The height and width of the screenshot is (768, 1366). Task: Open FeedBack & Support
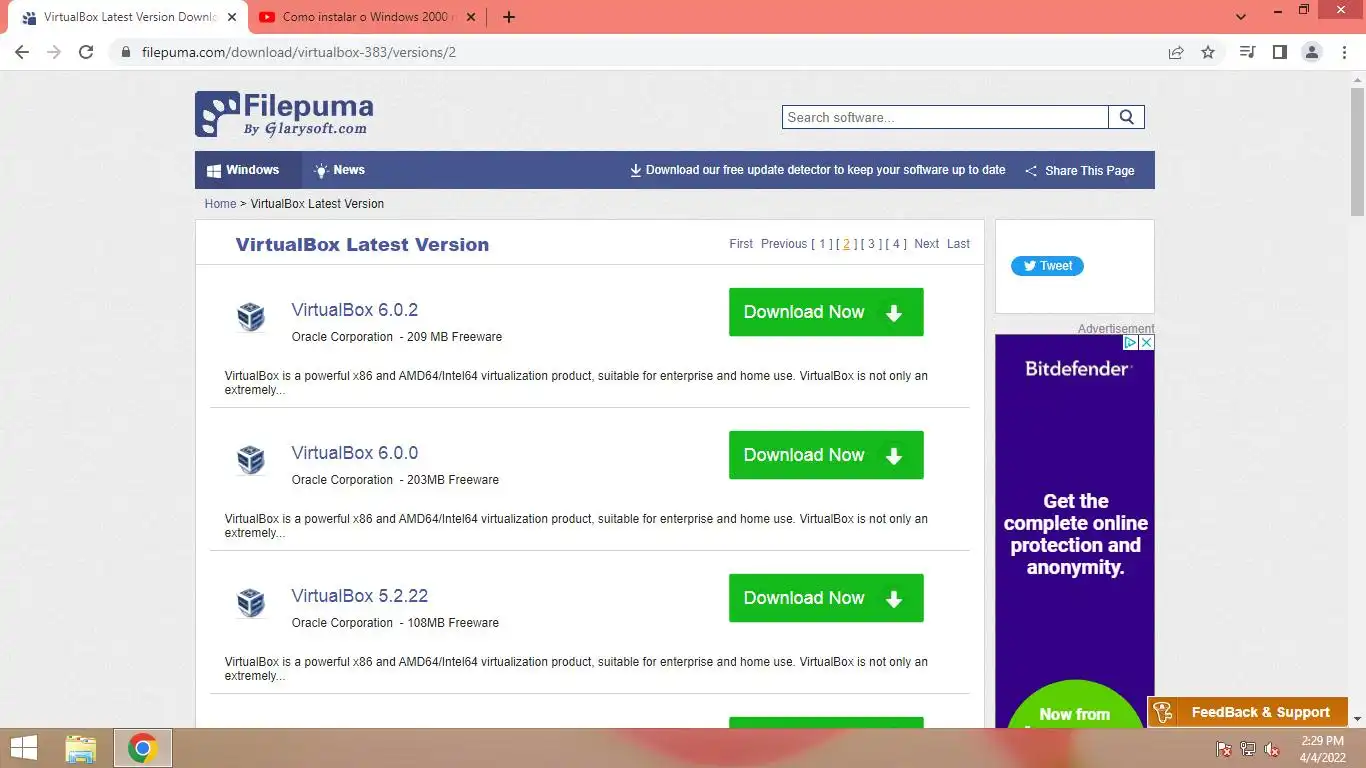1248,712
